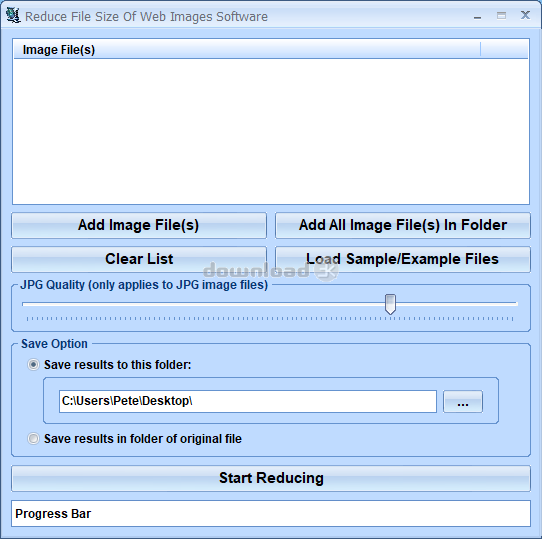Click the narrow column header right of Image File(s)
Image resolution: width=542 pixels, height=539 pixels.
click(x=504, y=50)
